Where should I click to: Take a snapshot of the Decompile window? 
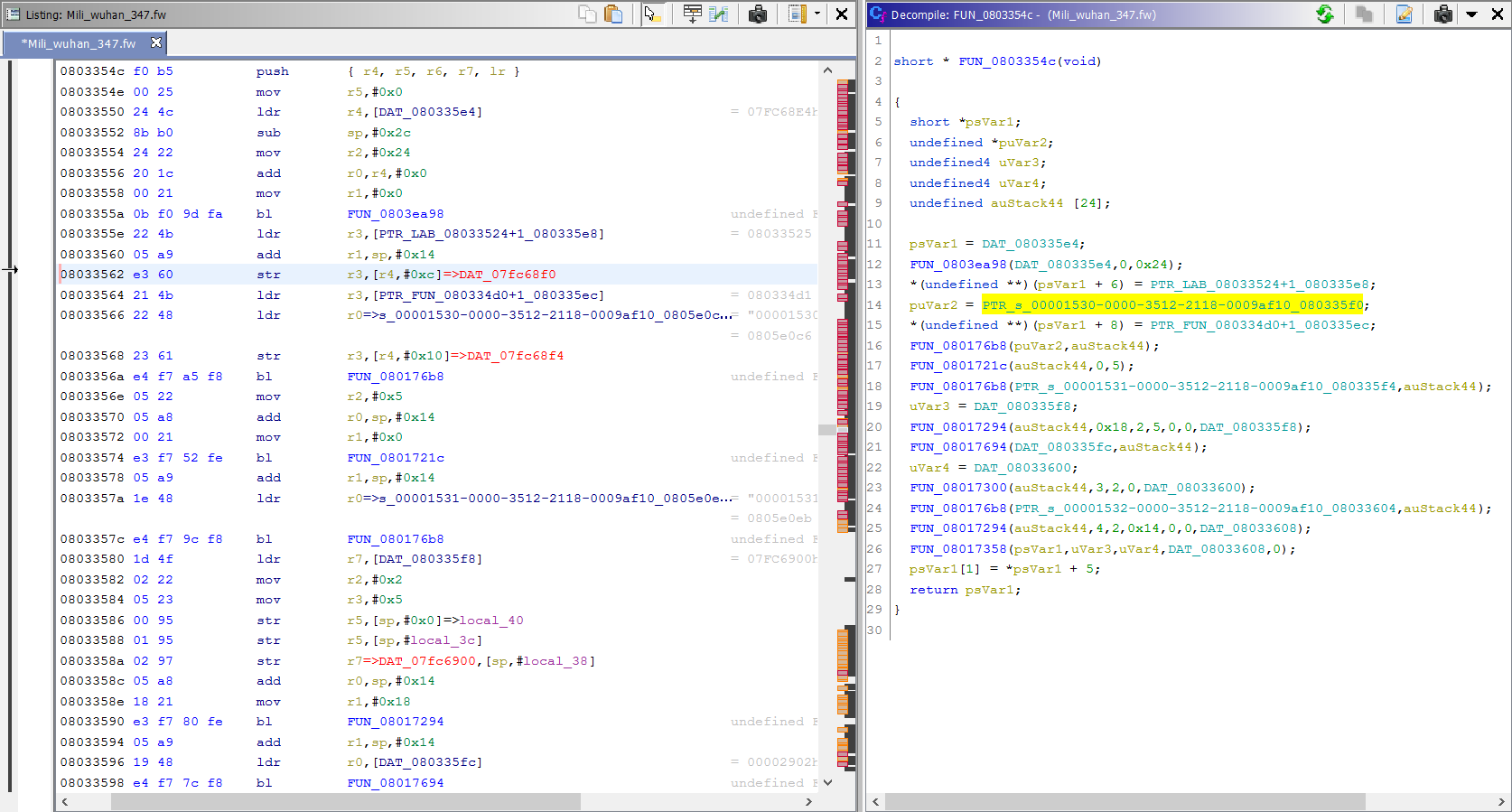point(1443,14)
